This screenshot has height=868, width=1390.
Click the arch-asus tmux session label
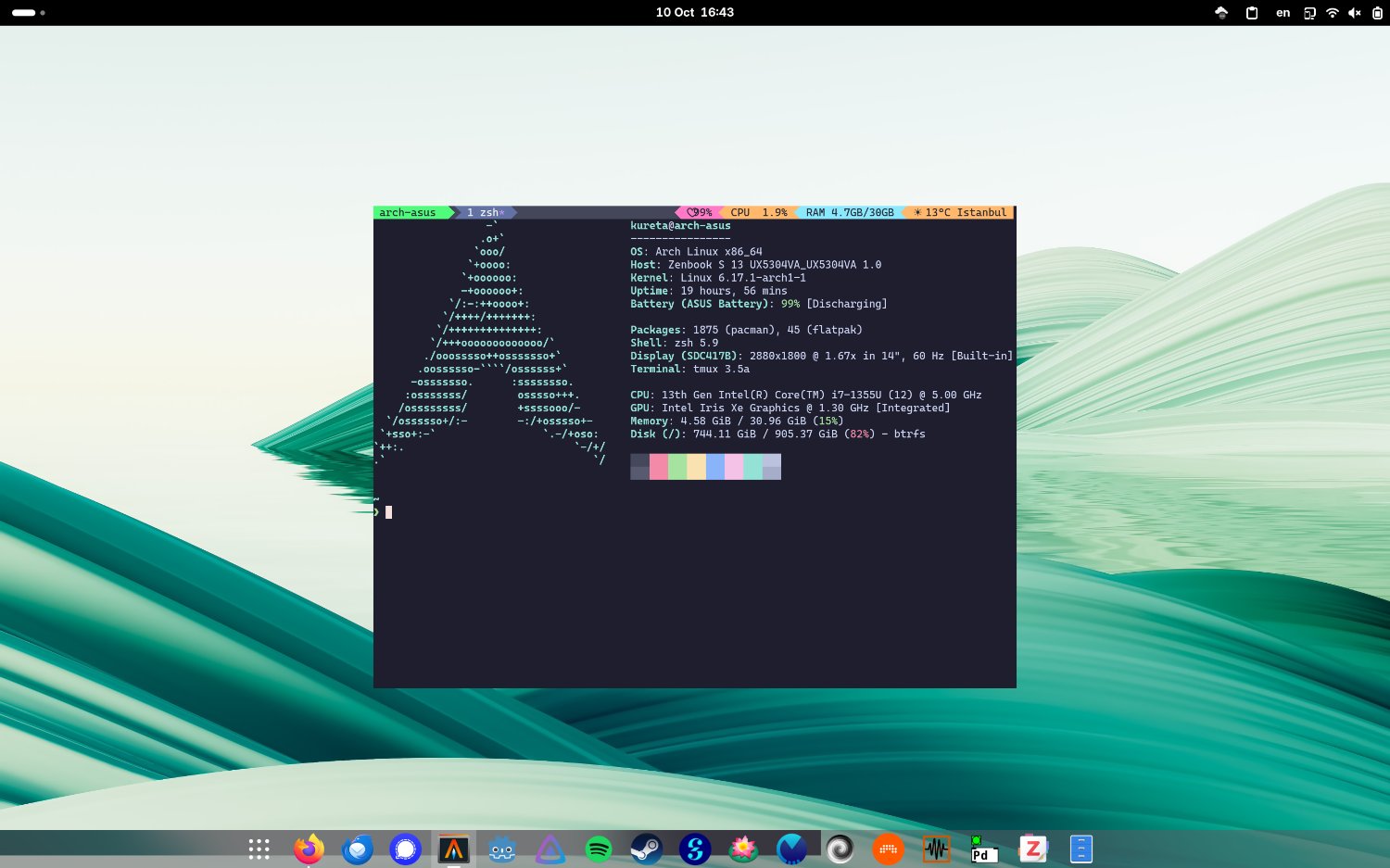click(407, 212)
